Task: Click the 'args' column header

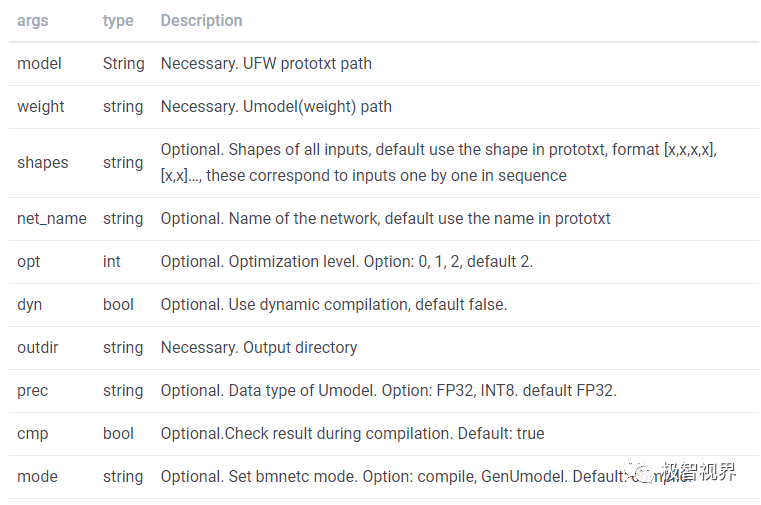Action: 33,20
